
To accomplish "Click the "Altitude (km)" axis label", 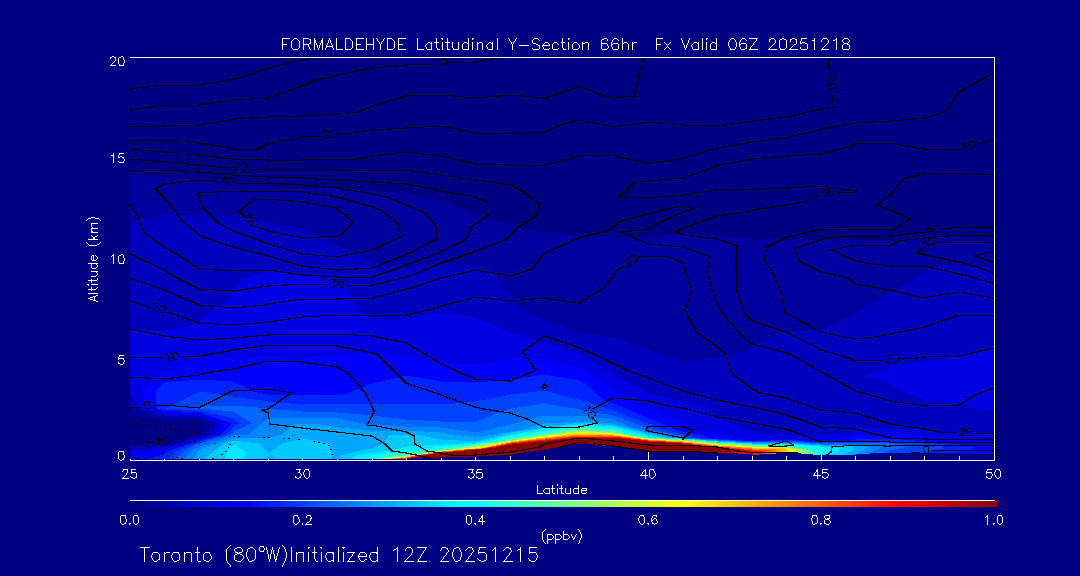I will [93, 258].
